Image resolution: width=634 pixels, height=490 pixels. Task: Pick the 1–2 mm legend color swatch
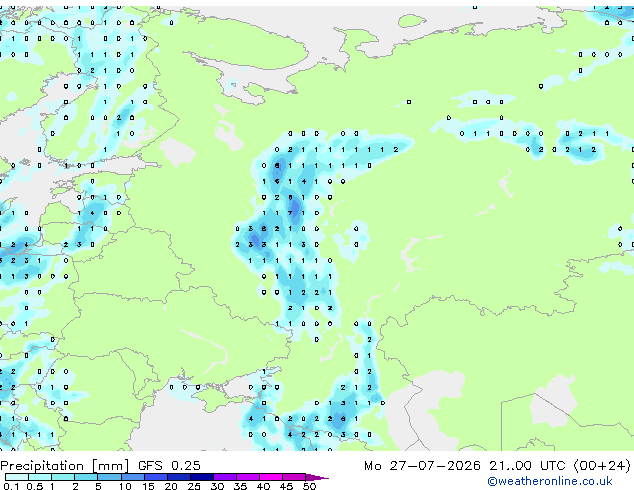pyautogui.click(x=63, y=477)
